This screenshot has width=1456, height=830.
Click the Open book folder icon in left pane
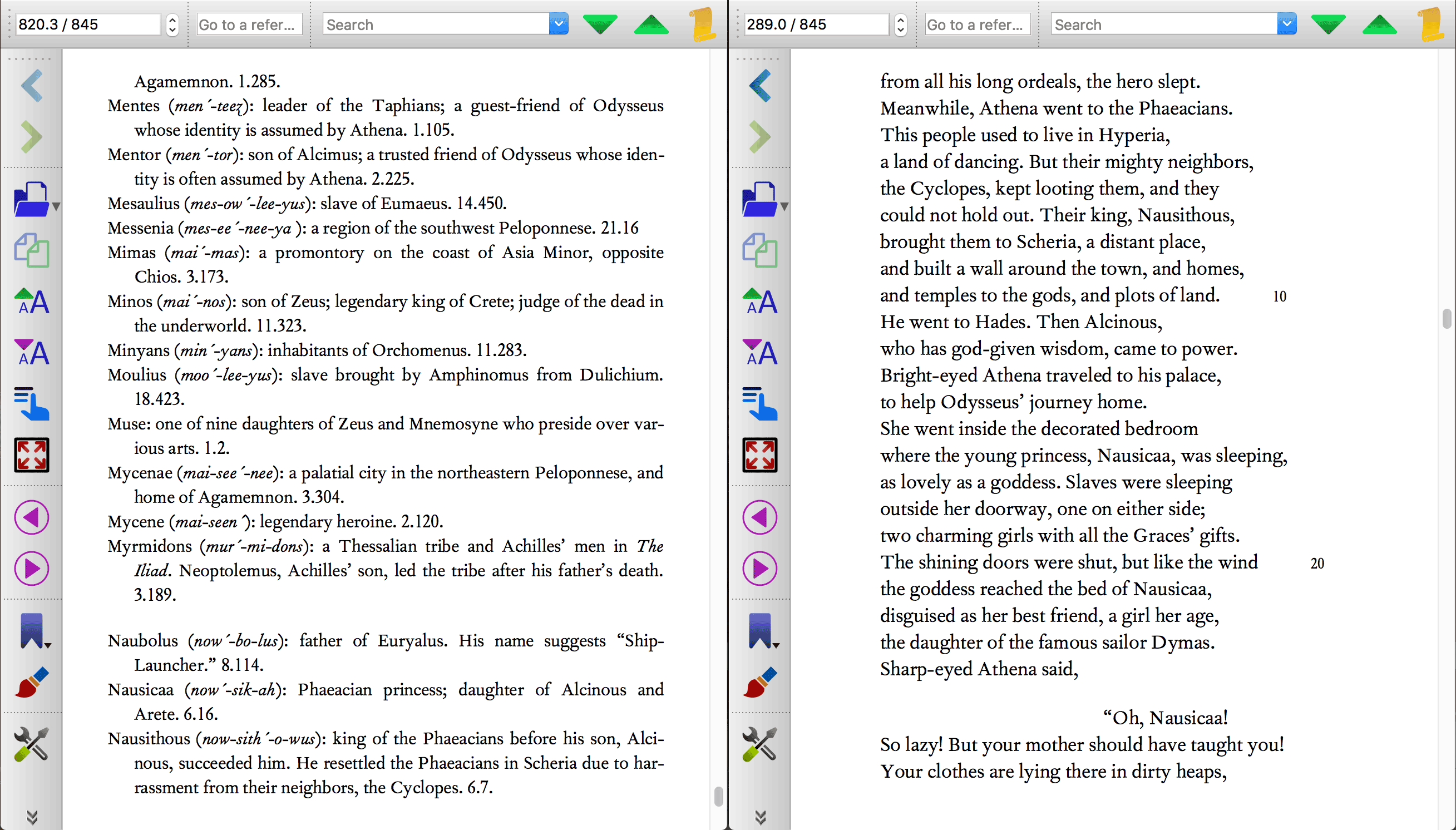32,200
